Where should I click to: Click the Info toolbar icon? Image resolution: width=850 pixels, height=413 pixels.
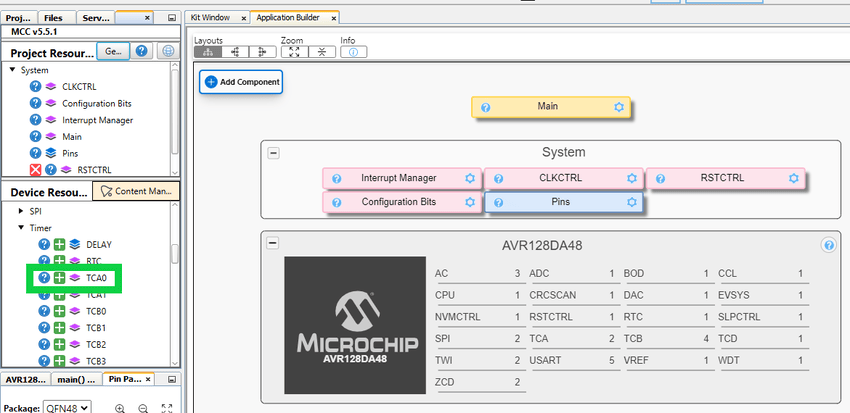tap(352, 51)
